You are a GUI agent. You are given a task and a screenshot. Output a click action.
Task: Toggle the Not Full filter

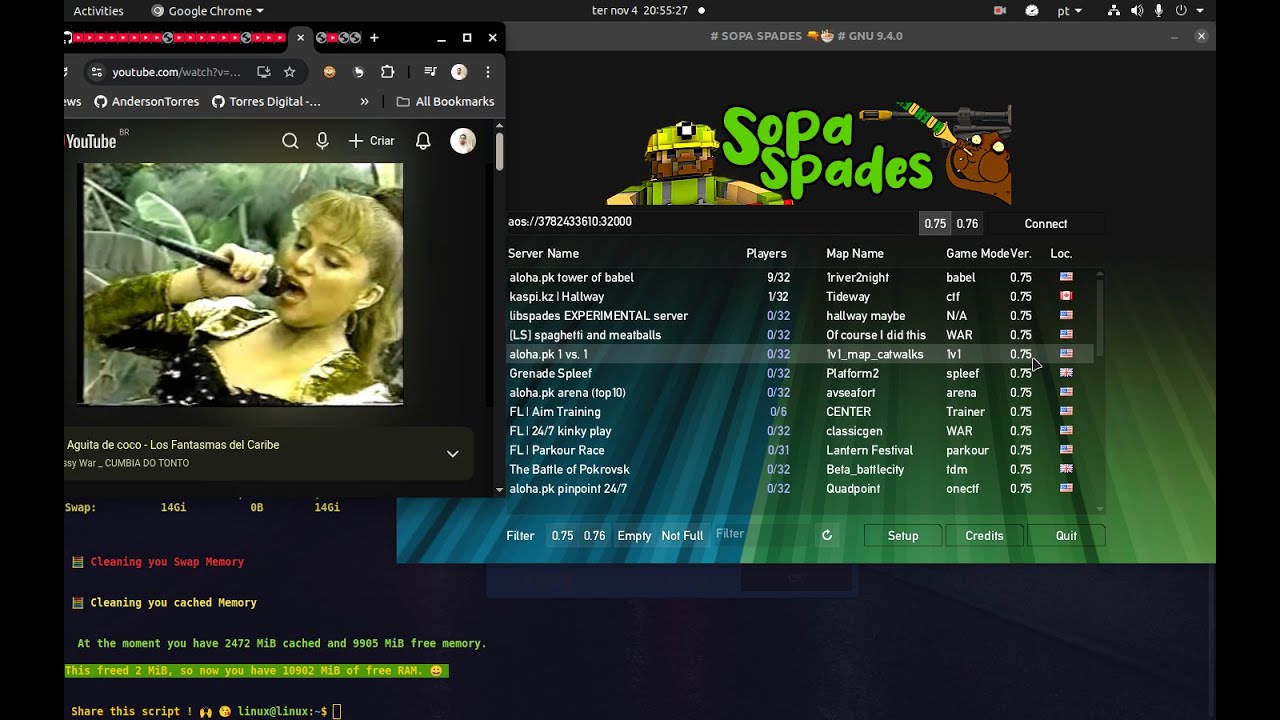click(682, 536)
